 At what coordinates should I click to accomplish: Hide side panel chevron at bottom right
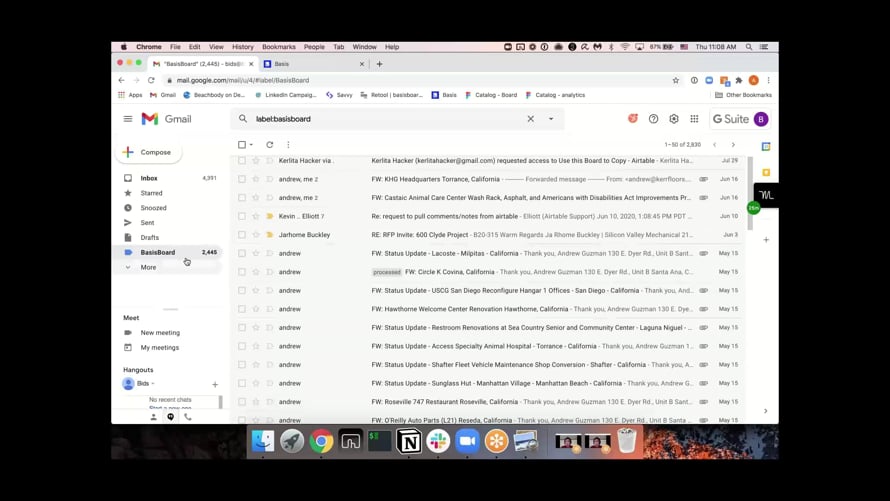click(x=766, y=411)
